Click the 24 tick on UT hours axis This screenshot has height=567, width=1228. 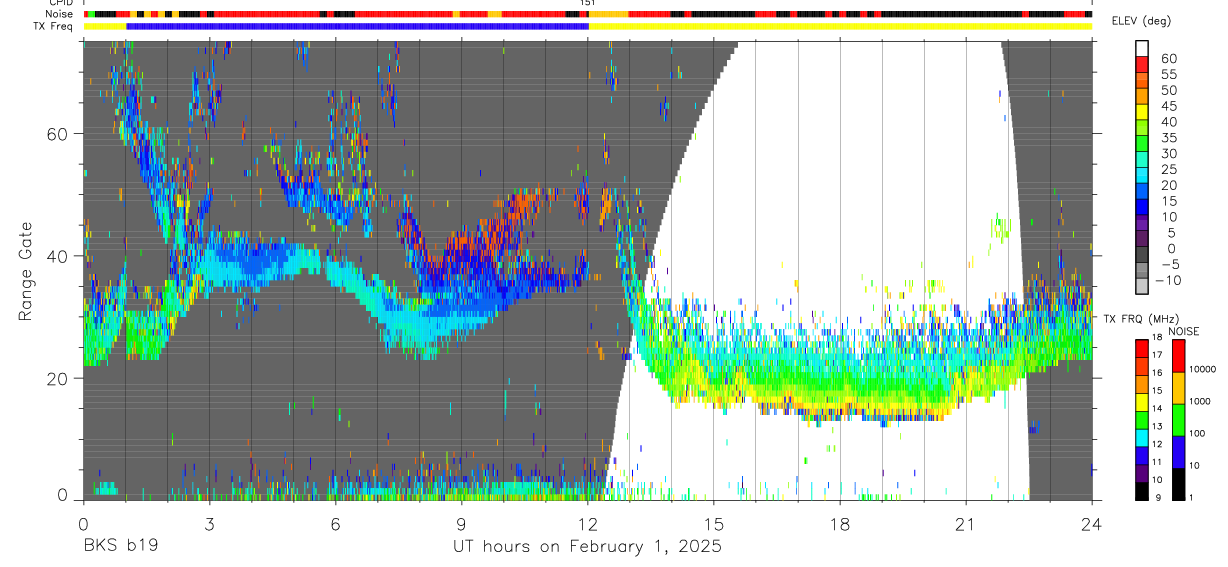[1092, 523]
